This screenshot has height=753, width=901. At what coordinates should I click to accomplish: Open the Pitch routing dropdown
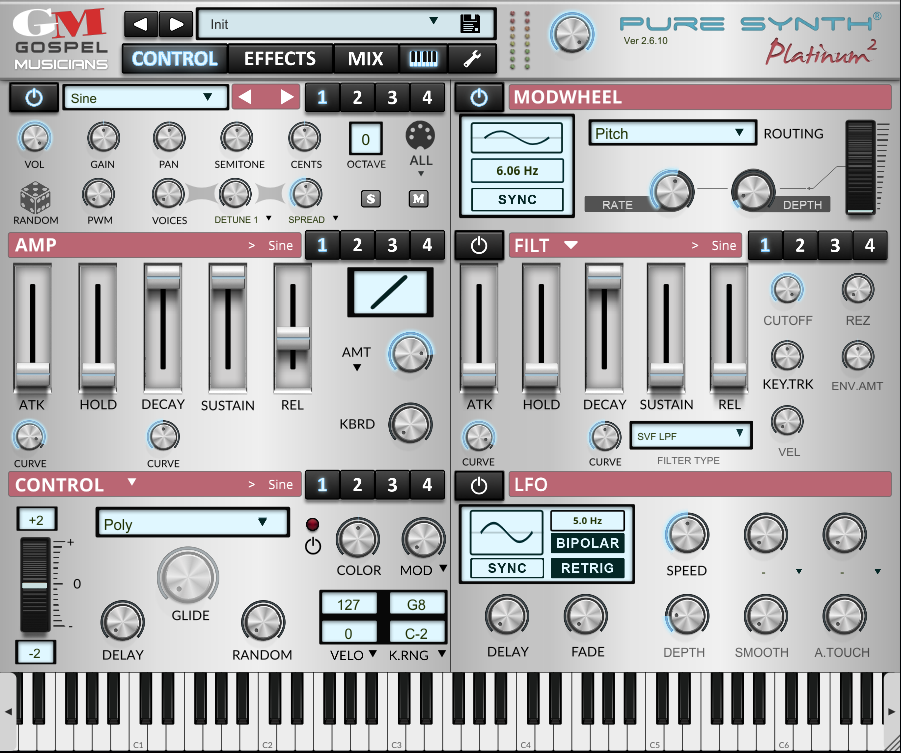(x=672, y=133)
